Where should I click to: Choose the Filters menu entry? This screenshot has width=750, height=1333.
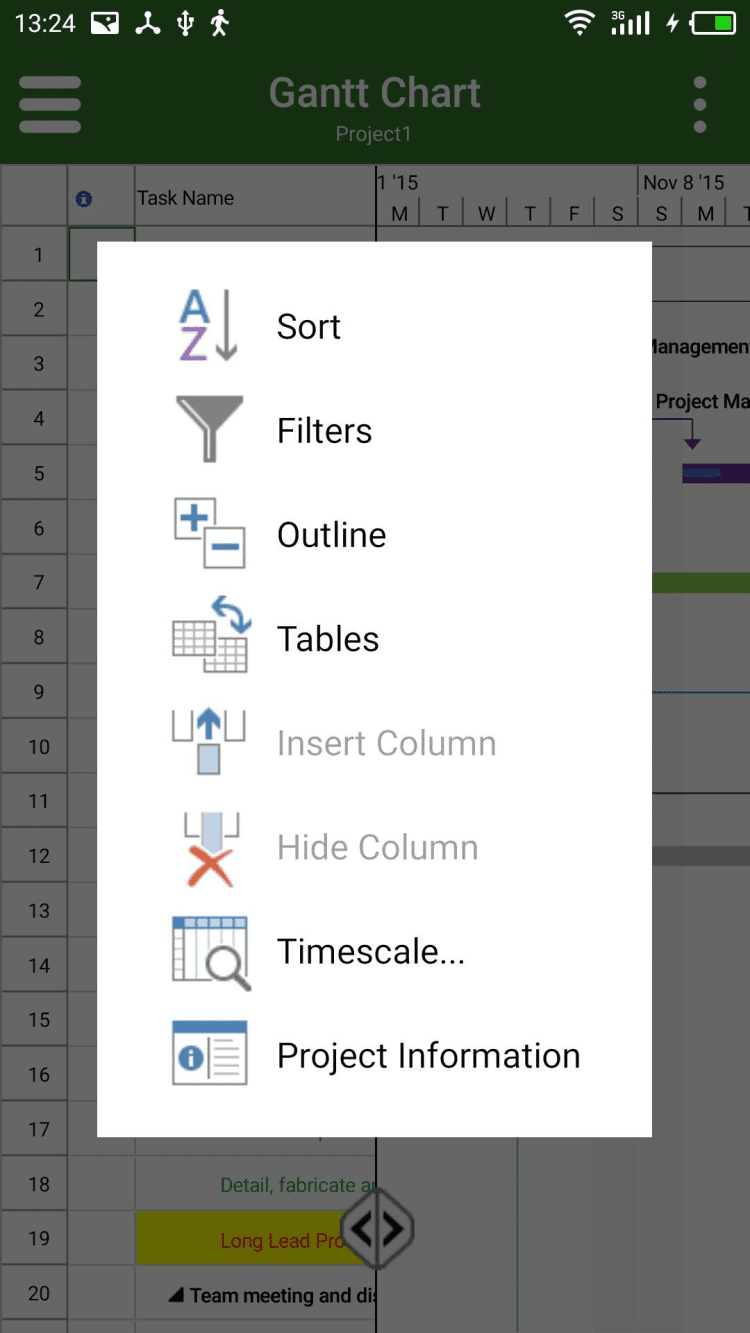[x=324, y=431]
